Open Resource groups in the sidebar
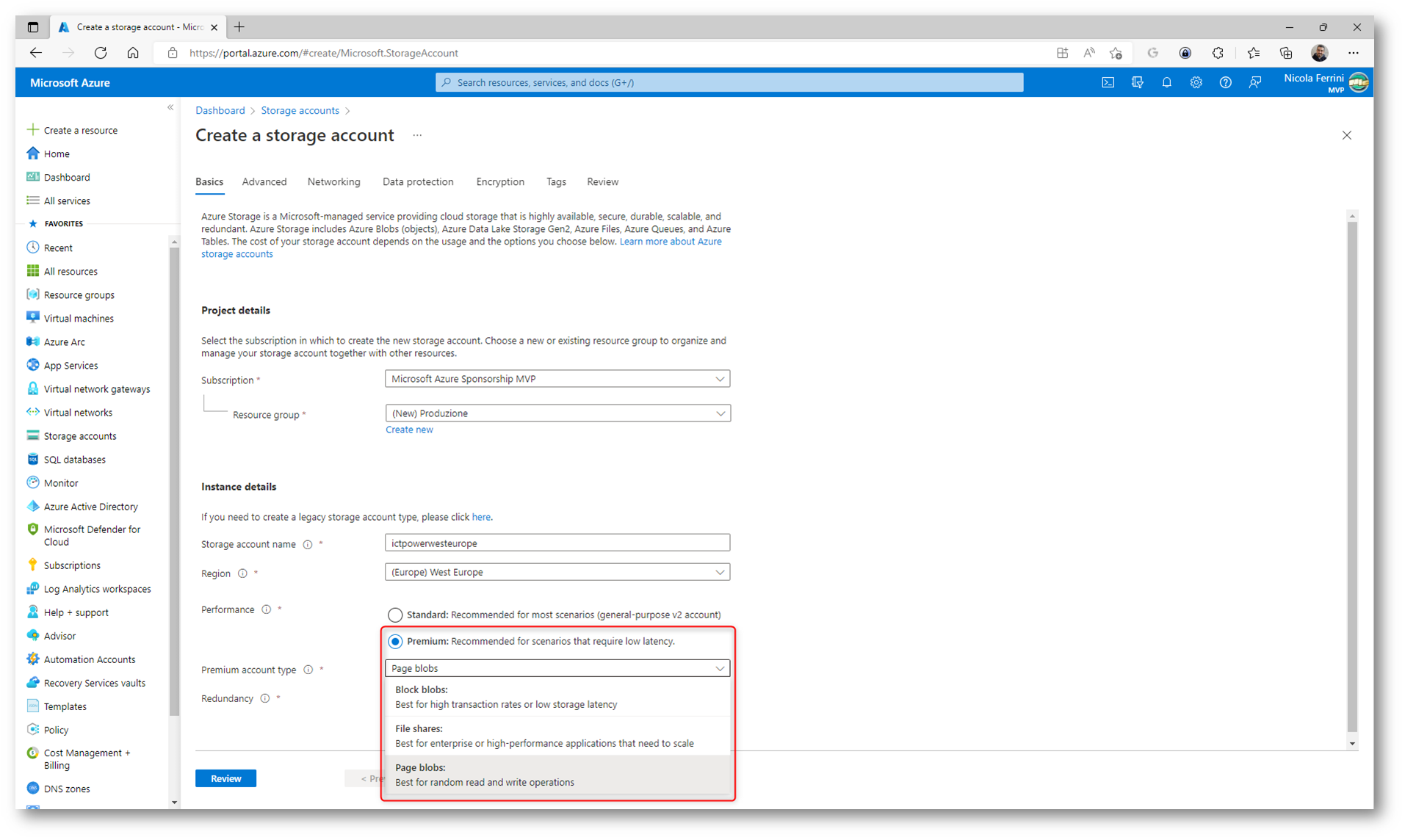Viewport: 1405px width, 840px height. [x=79, y=294]
